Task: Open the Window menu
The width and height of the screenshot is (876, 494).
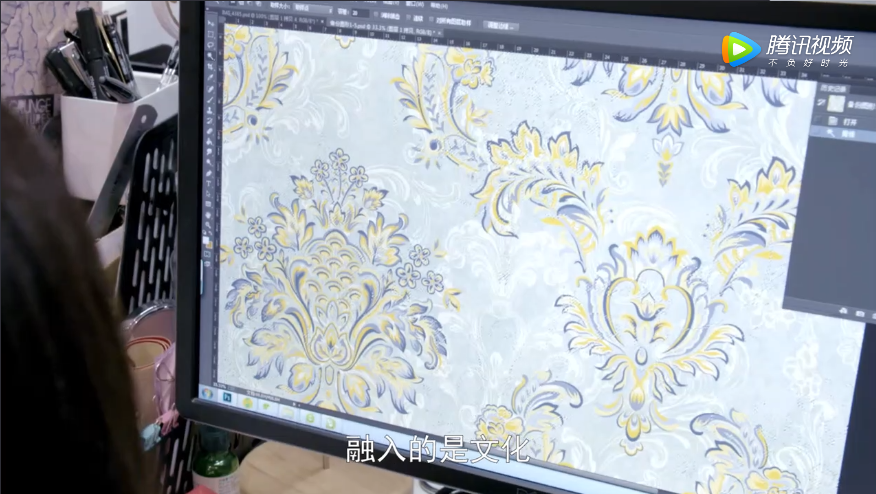Action: (415, 4)
